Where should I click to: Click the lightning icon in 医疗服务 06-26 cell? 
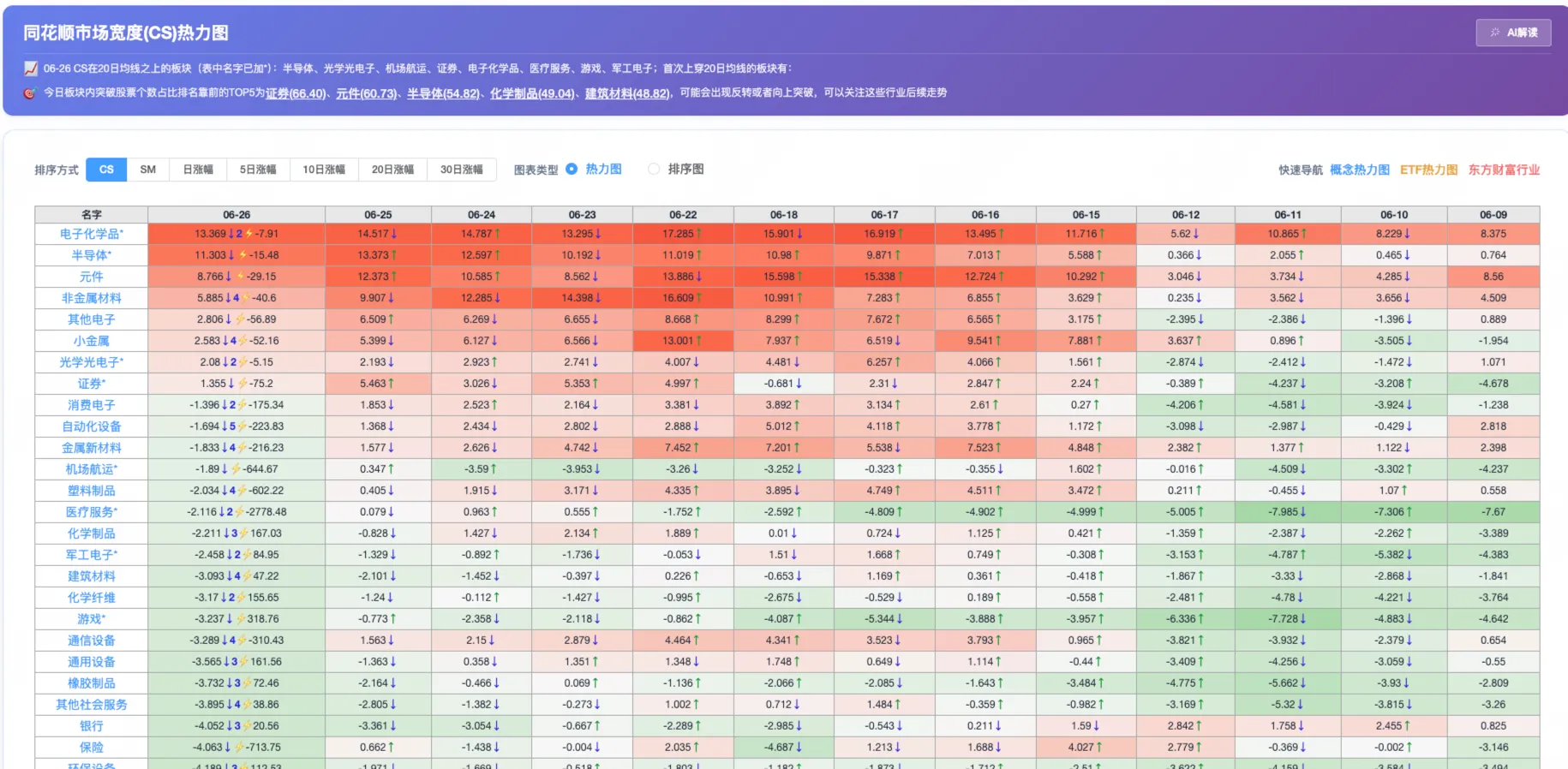coord(240,512)
